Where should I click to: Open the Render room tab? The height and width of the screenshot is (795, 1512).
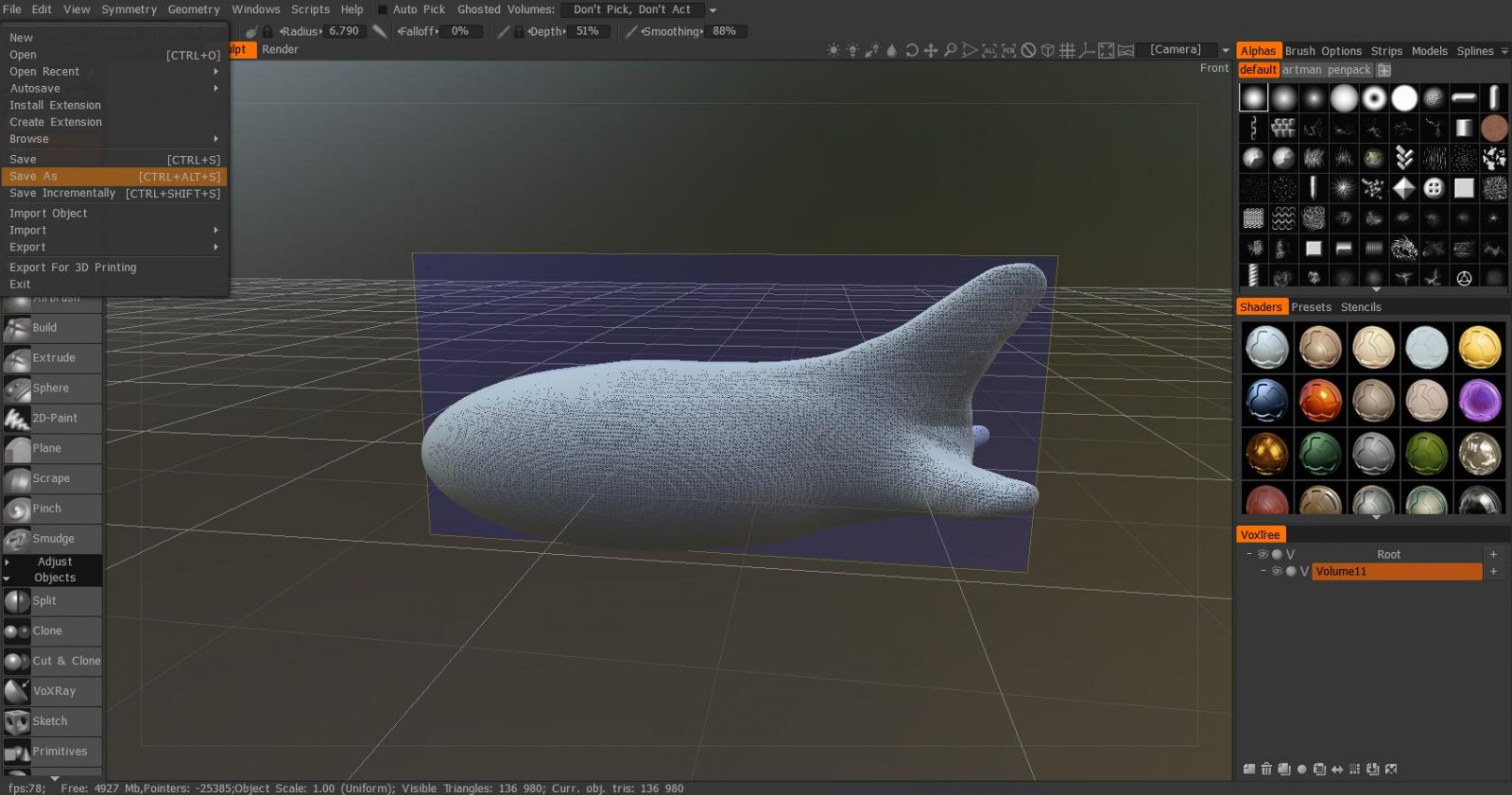280,49
